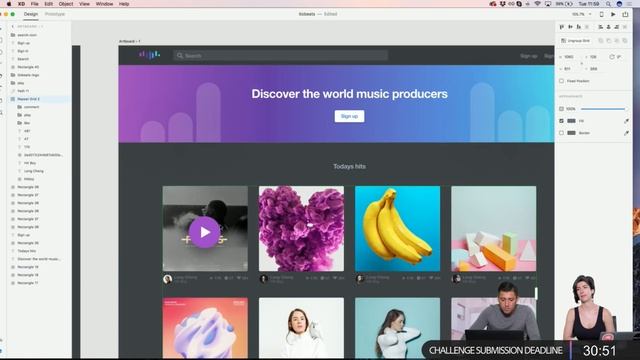This screenshot has height=360, width=640.
Task: Click the align left icon
Action: (x=600, y=27)
